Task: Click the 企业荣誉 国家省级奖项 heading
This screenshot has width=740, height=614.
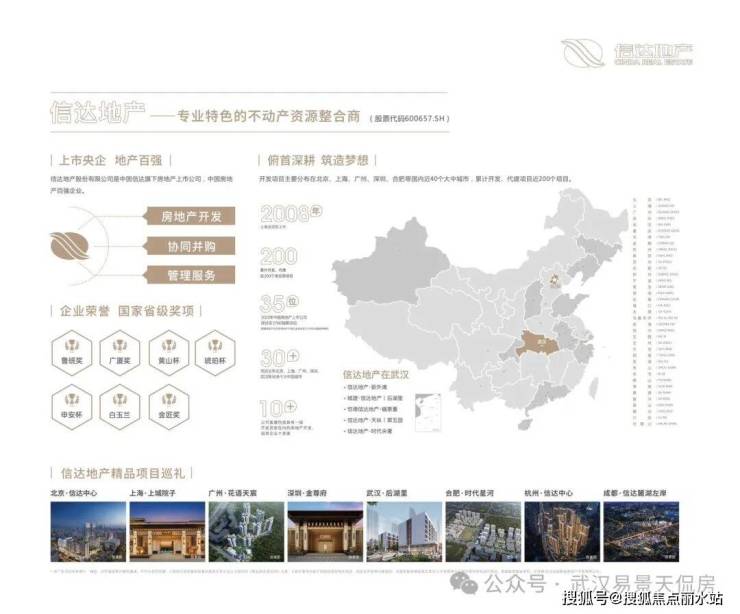Action: click(x=126, y=311)
